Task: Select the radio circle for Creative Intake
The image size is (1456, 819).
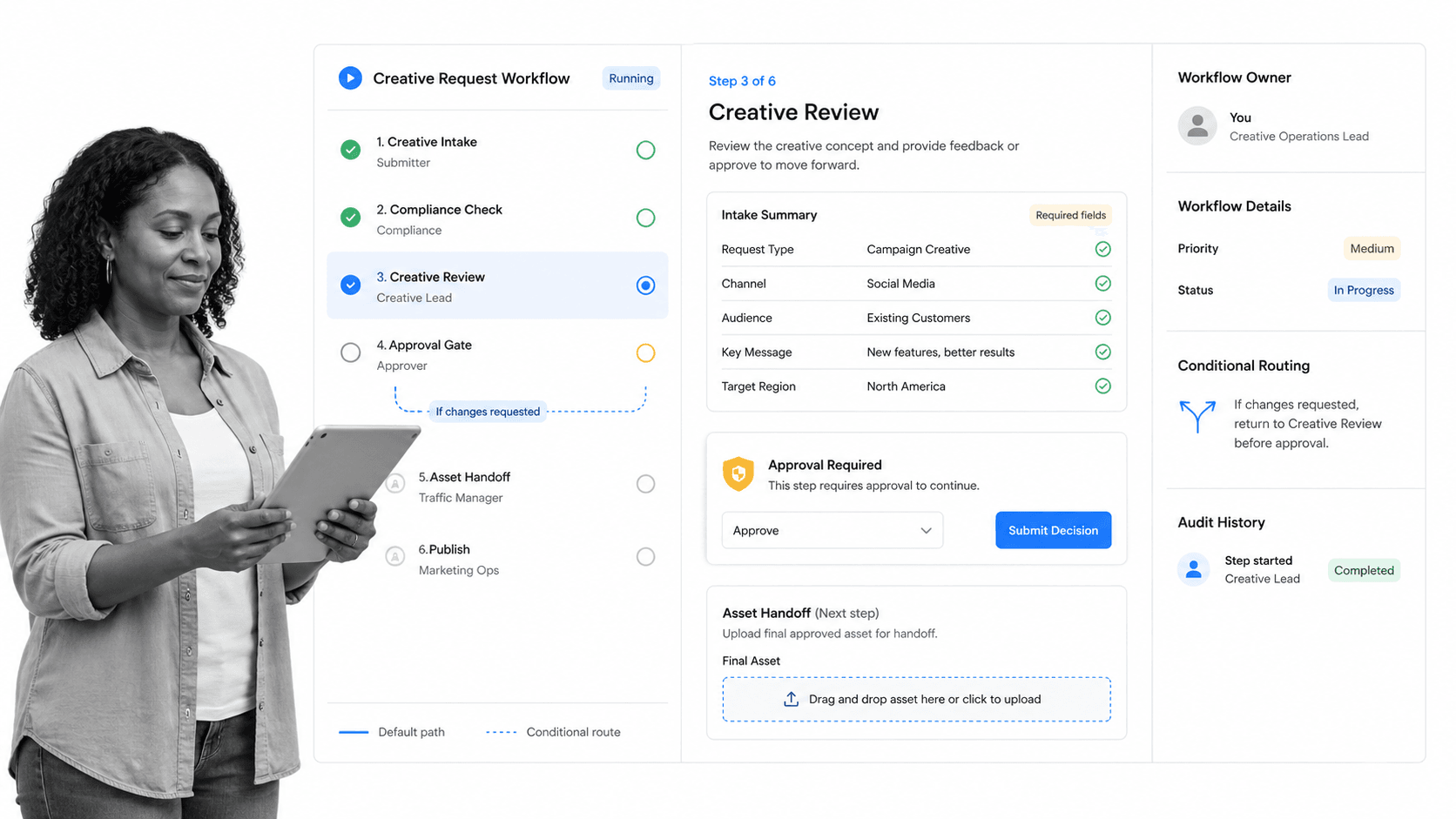Action: coord(645,150)
